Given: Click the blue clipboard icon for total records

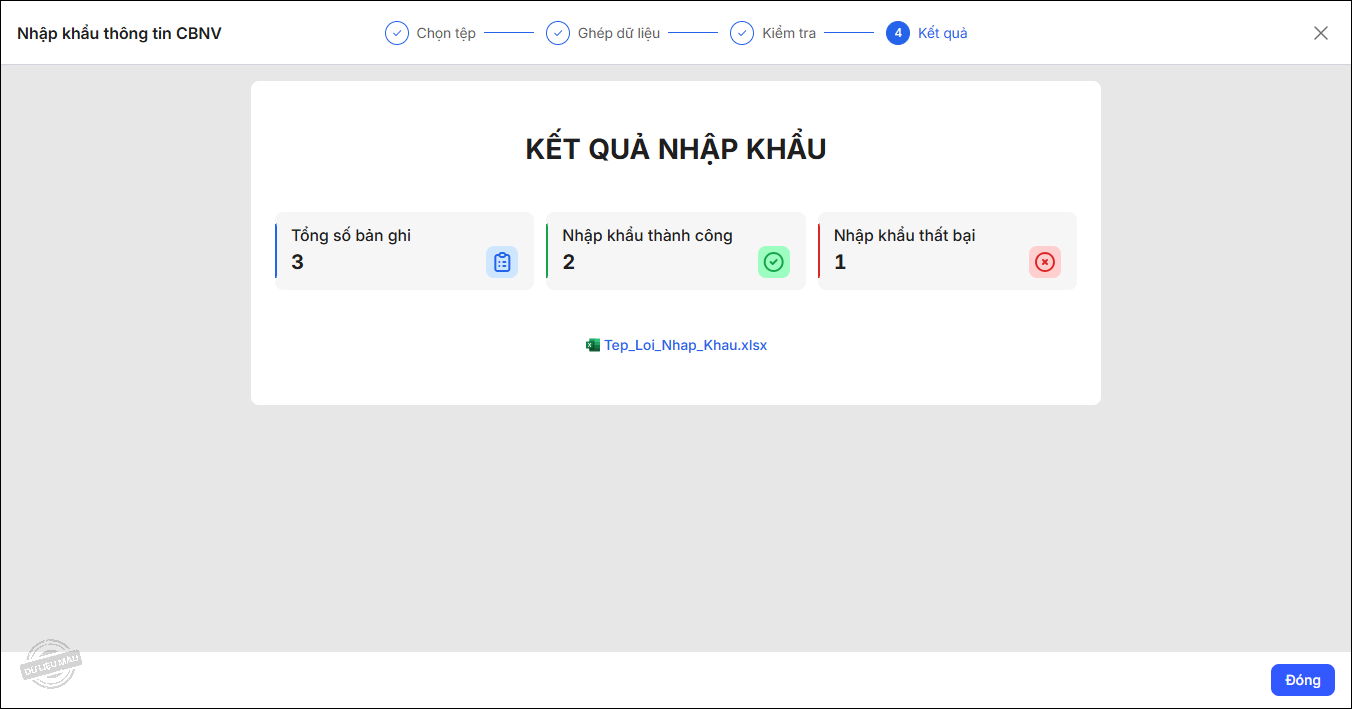Looking at the screenshot, I should [x=502, y=262].
